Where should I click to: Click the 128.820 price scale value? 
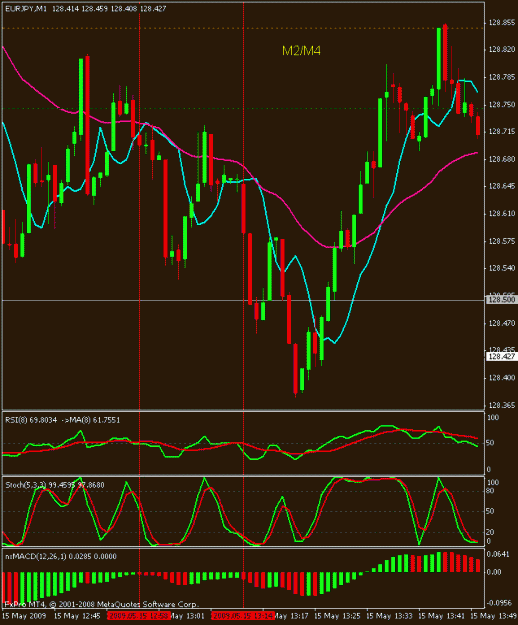(502, 49)
